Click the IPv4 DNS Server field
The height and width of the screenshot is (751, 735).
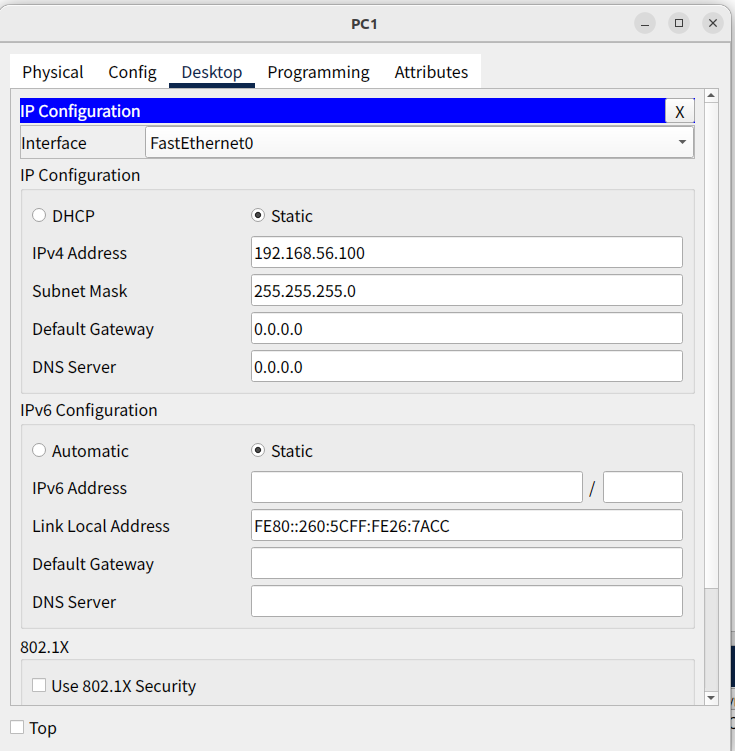[467, 366]
